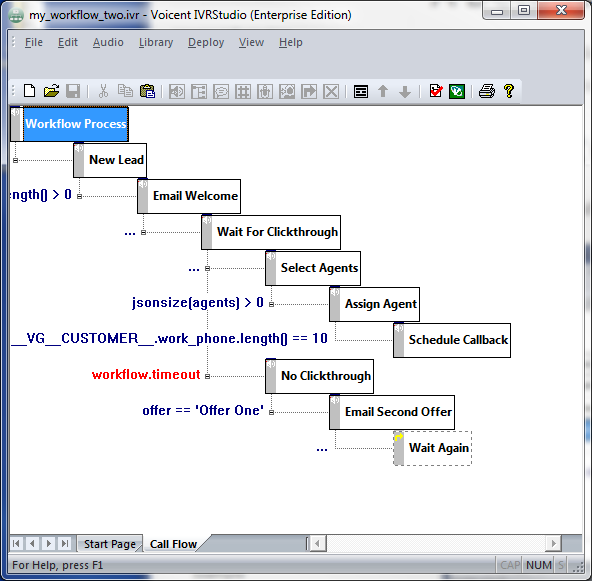Image resolution: width=592 pixels, height=581 pixels.
Task: Switch to the Start Page tab
Action: (x=109, y=544)
